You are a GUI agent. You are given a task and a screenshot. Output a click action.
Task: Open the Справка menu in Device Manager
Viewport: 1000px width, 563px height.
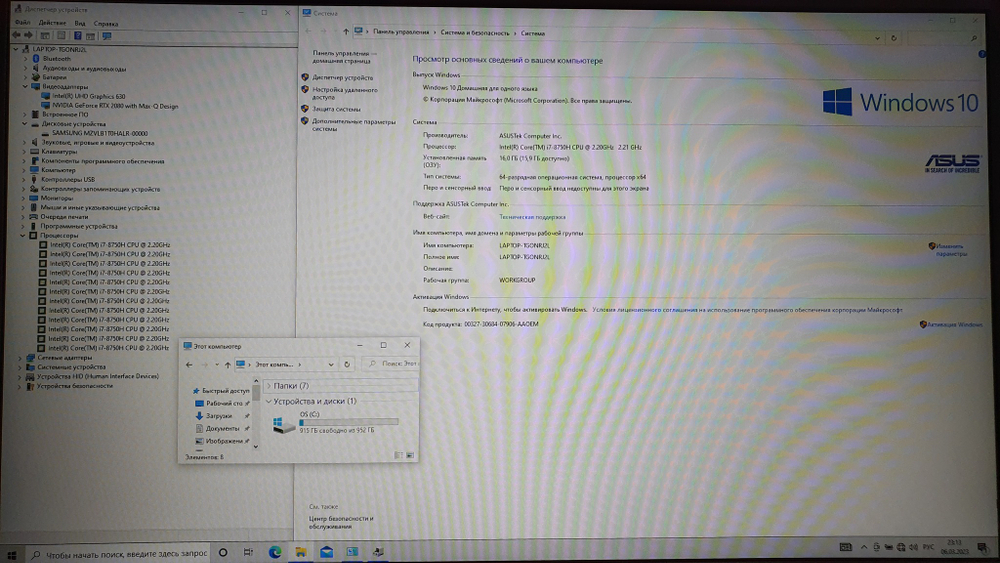click(x=106, y=24)
